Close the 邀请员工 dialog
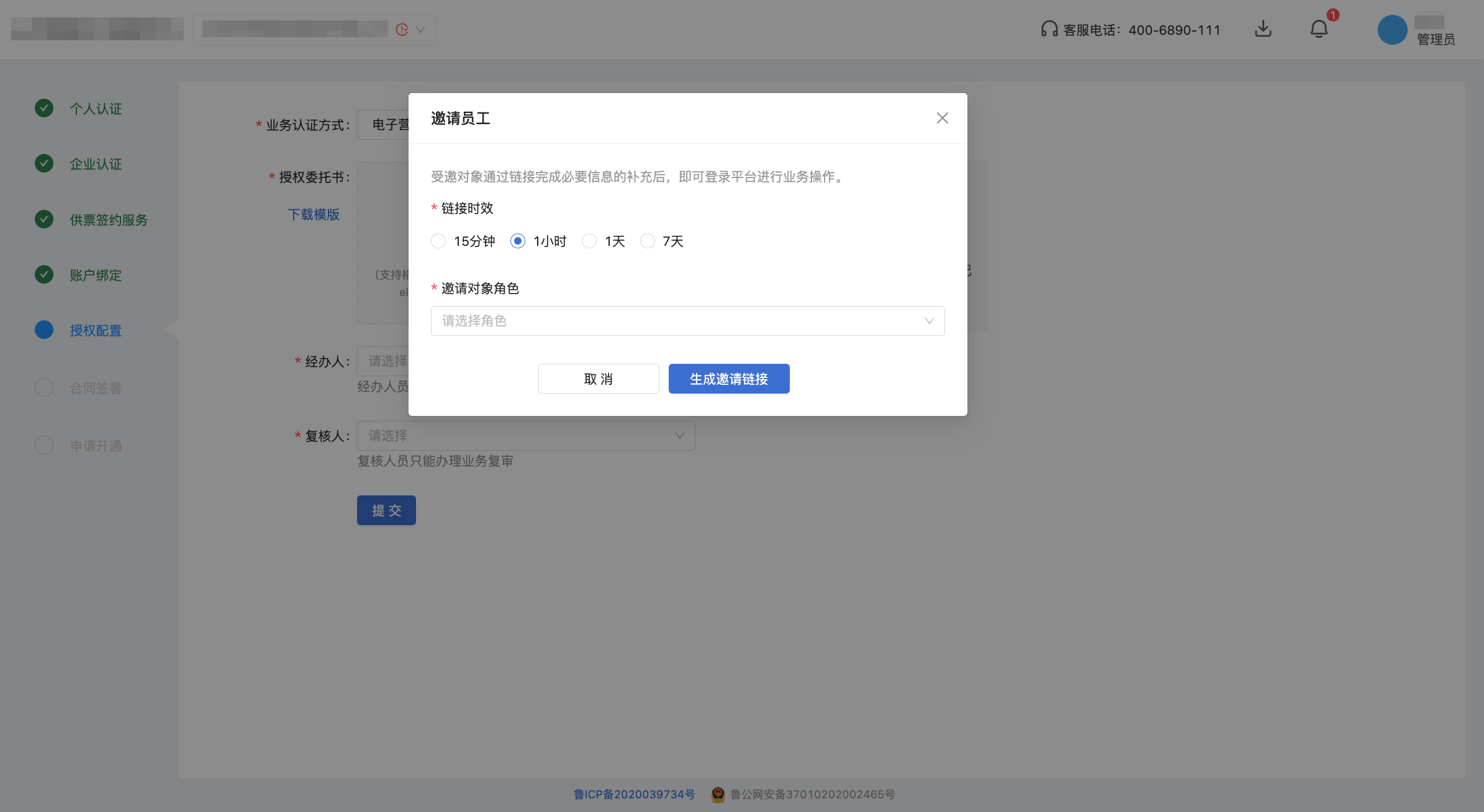This screenshot has height=812, width=1484. 942,118
